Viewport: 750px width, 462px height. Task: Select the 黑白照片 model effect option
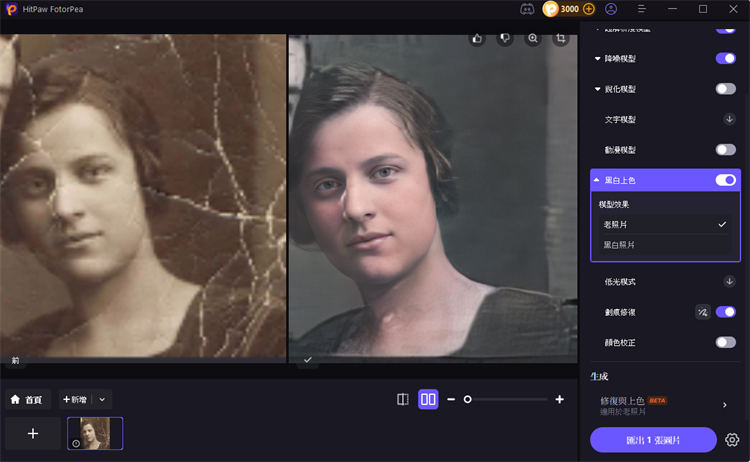pyautogui.click(x=665, y=245)
